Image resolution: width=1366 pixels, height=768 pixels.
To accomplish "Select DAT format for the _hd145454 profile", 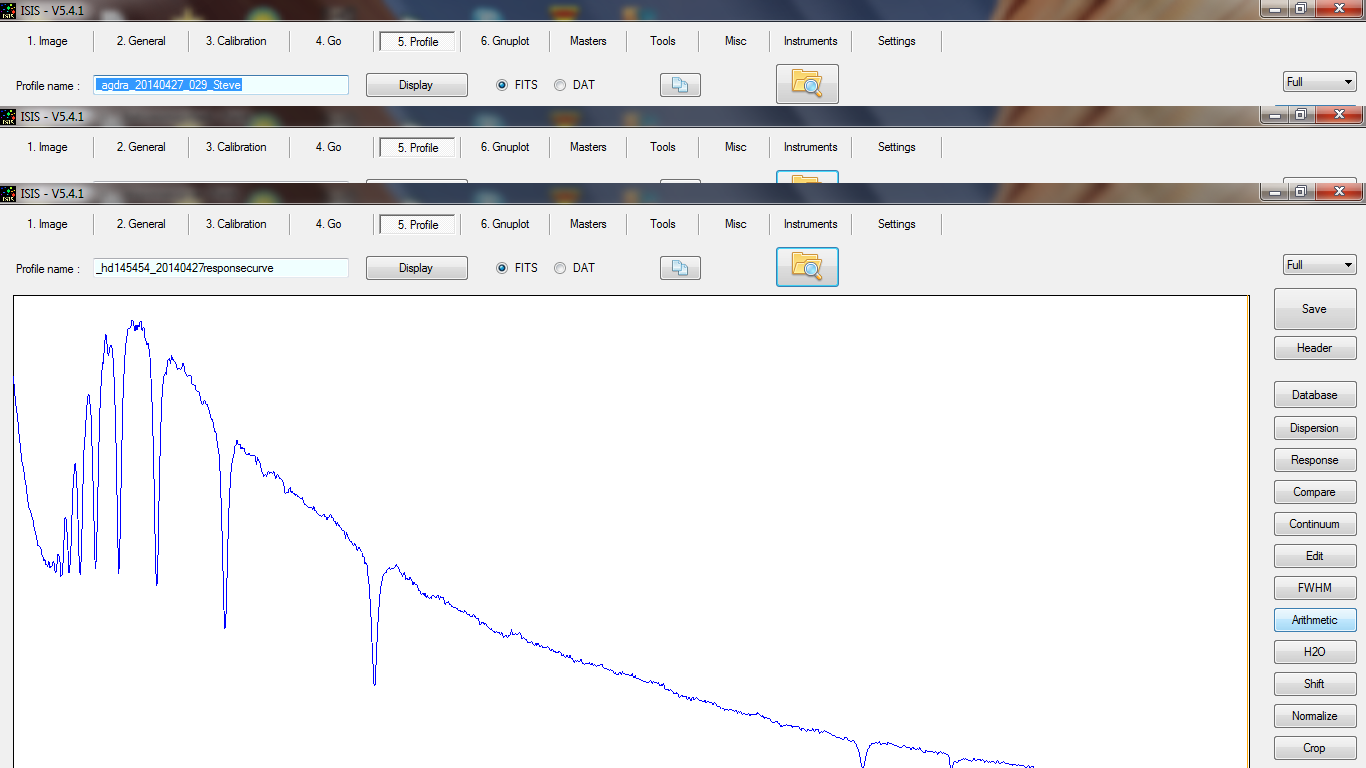I will (x=560, y=268).
